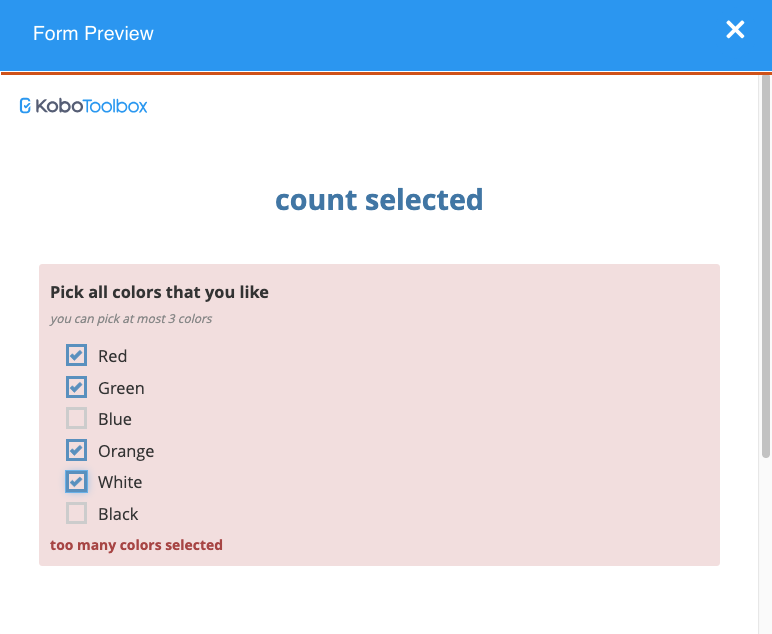Close the Form Preview dialog
Image resolution: width=772 pixels, height=634 pixels.
coord(735,30)
